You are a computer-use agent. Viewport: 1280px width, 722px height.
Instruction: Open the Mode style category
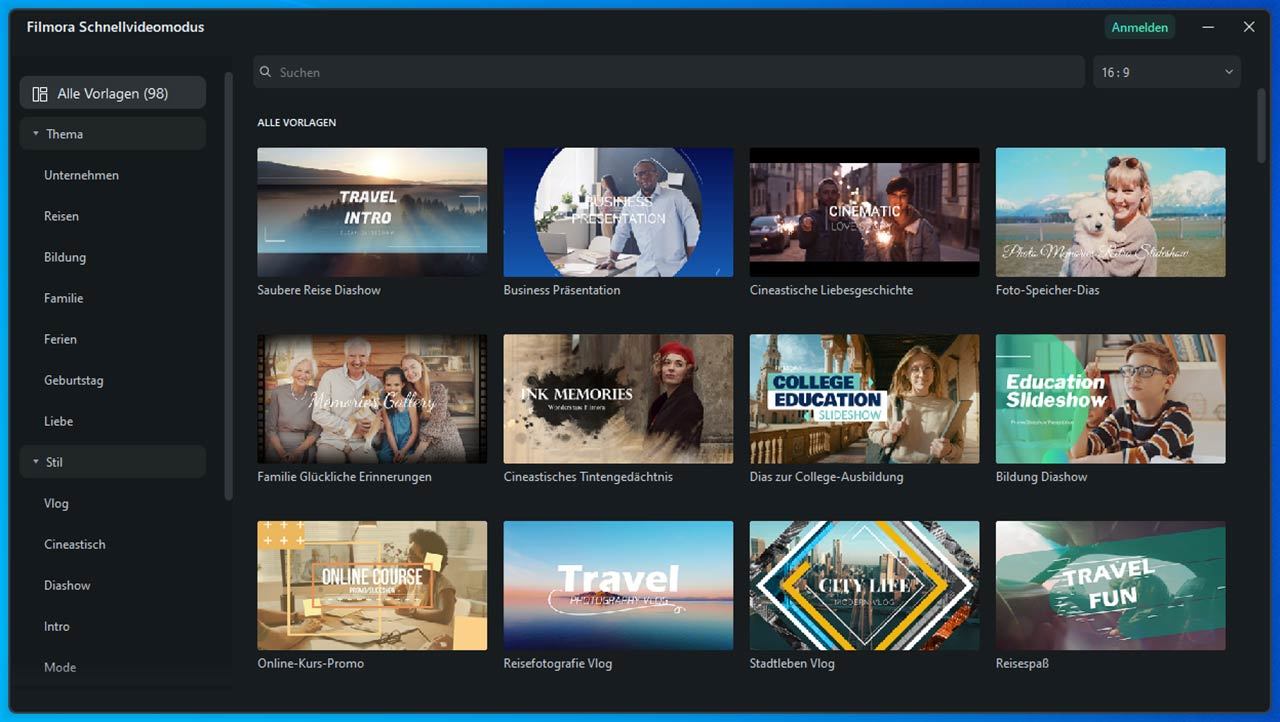60,667
